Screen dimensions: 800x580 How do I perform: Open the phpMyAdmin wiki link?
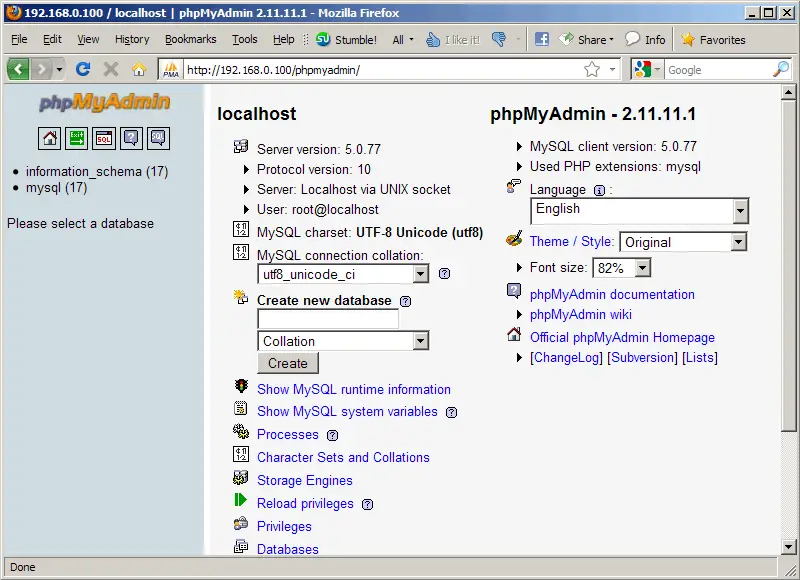[x=581, y=315]
